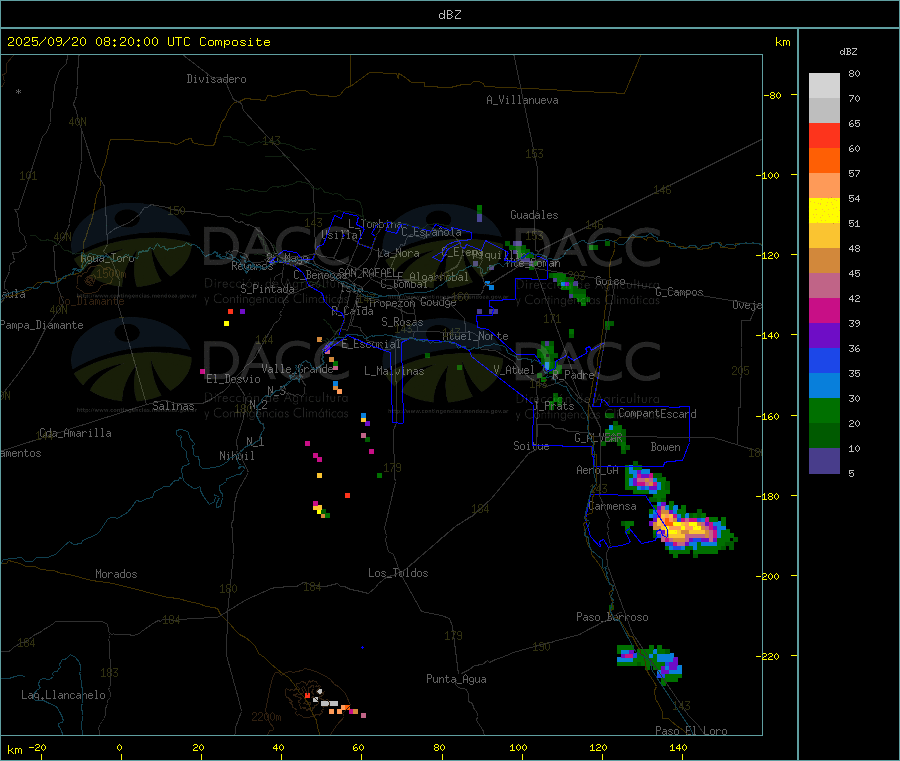Click the SAN_RAFAEL city label
The height and width of the screenshot is (761, 900).
click(367, 272)
